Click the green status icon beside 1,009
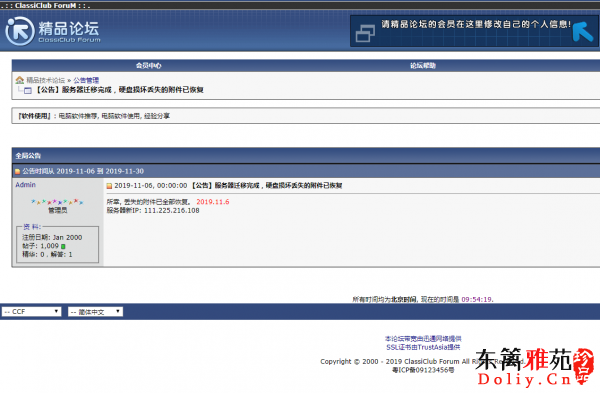The width and height of the screenshot is (600, 393). [x=63, y=246]
